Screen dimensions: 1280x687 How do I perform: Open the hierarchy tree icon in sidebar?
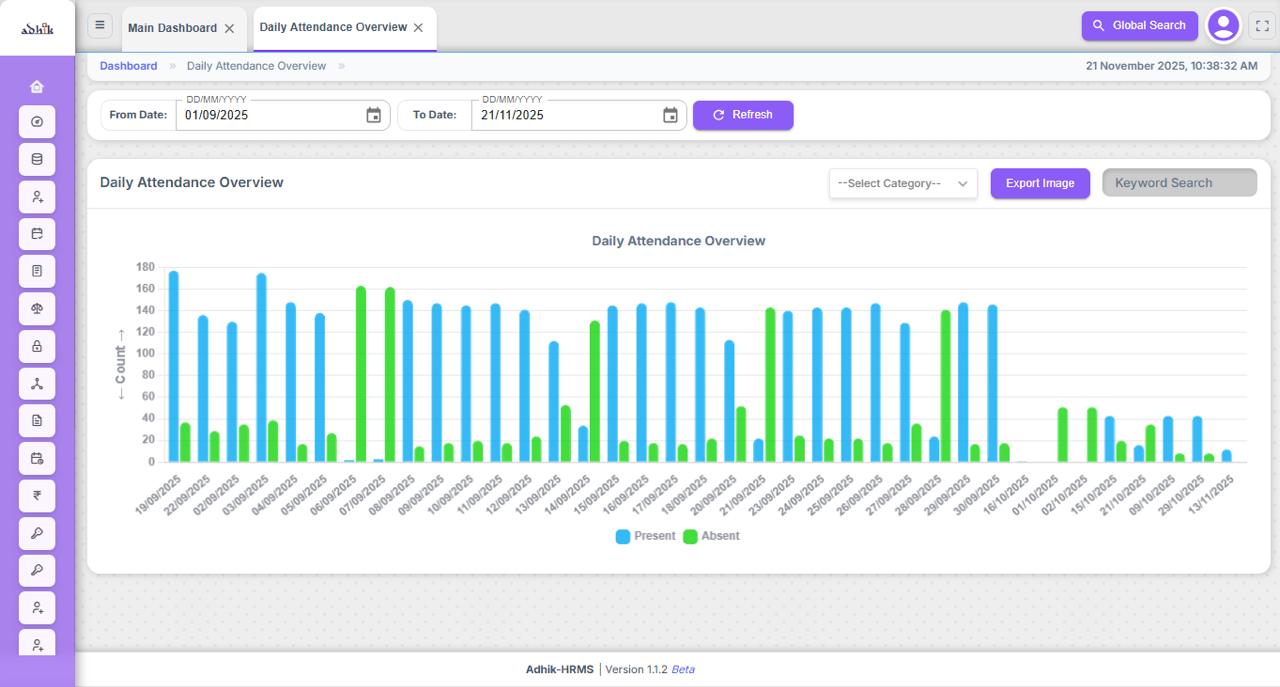click(x=37, y=384)
